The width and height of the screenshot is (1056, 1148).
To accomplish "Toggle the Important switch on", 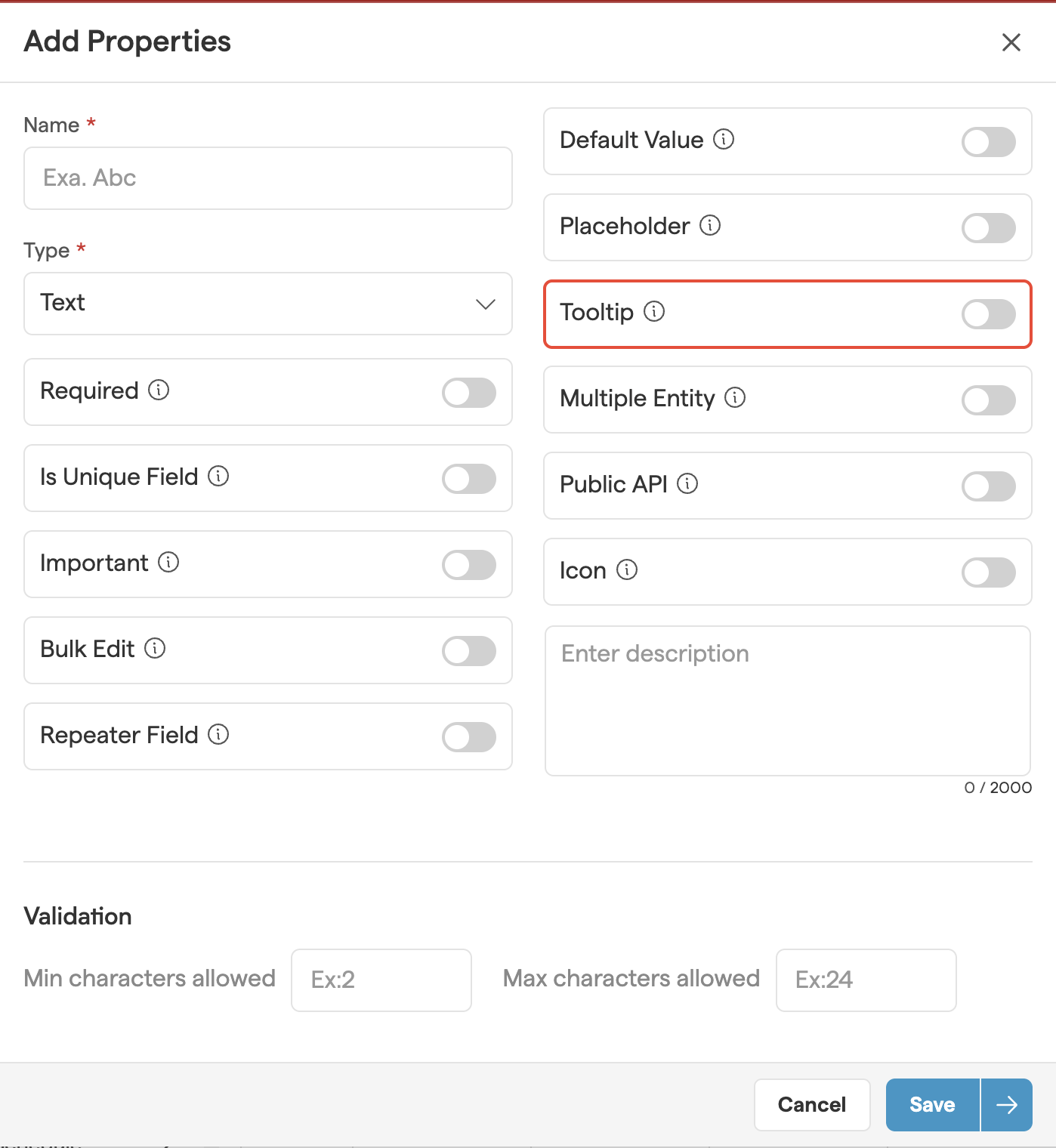I will pyautogui.click(x=469, y=565).
